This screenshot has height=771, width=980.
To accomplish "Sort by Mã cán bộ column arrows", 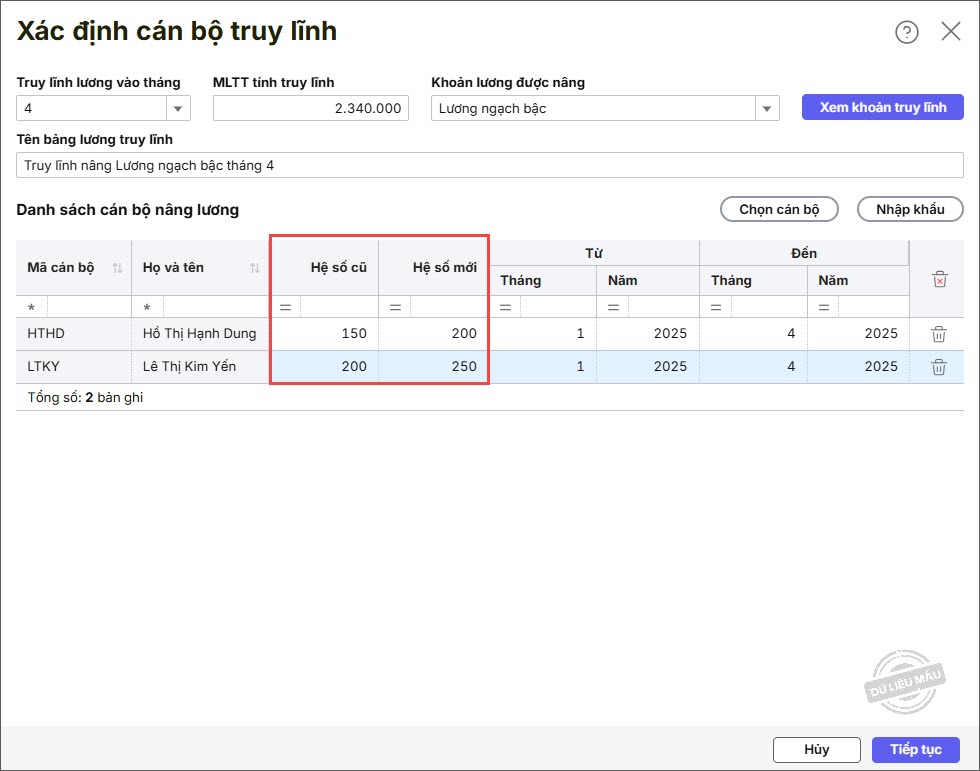I will (x=117, y=268).
